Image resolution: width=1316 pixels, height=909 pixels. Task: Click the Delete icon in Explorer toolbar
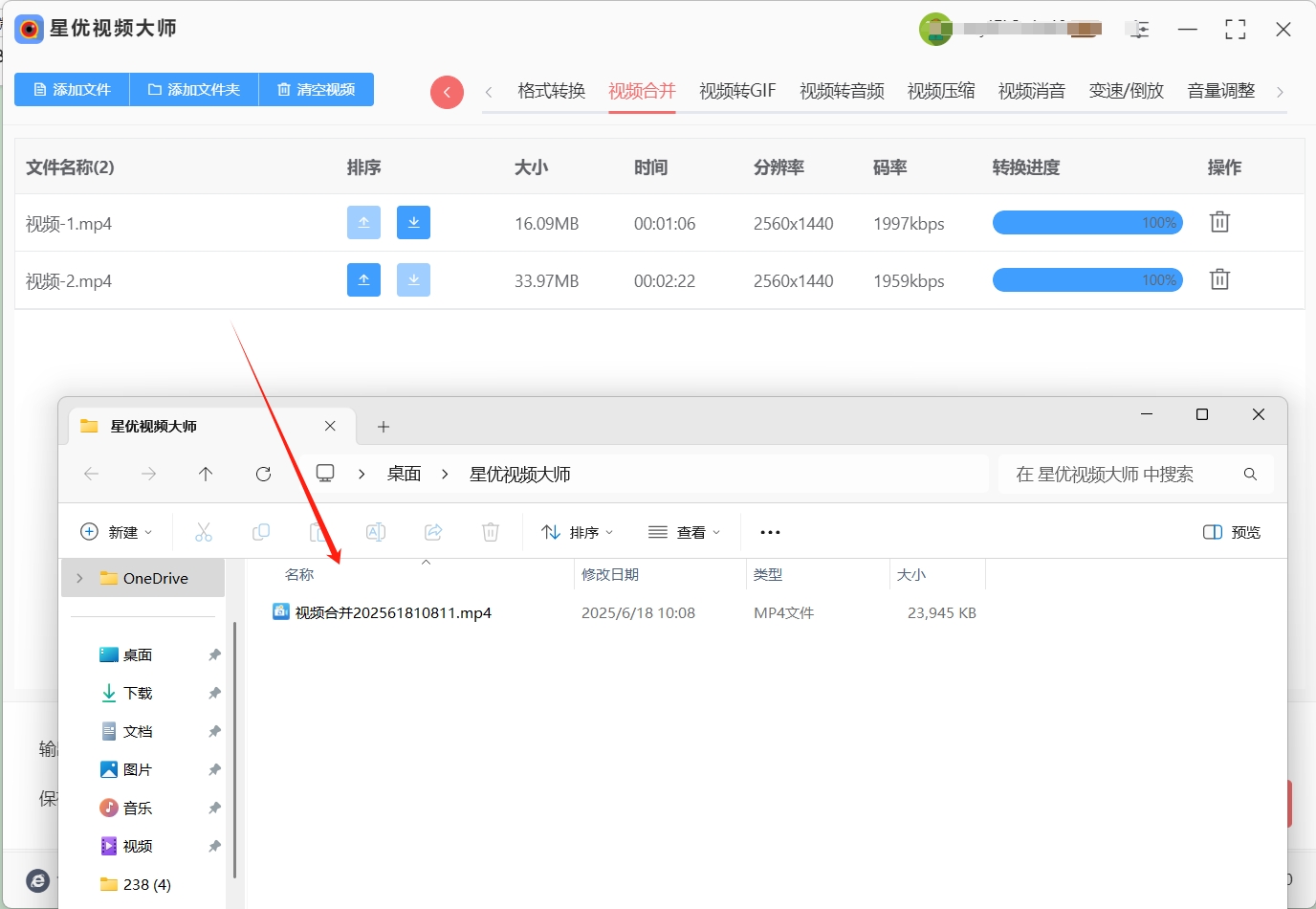click(491, 532)
